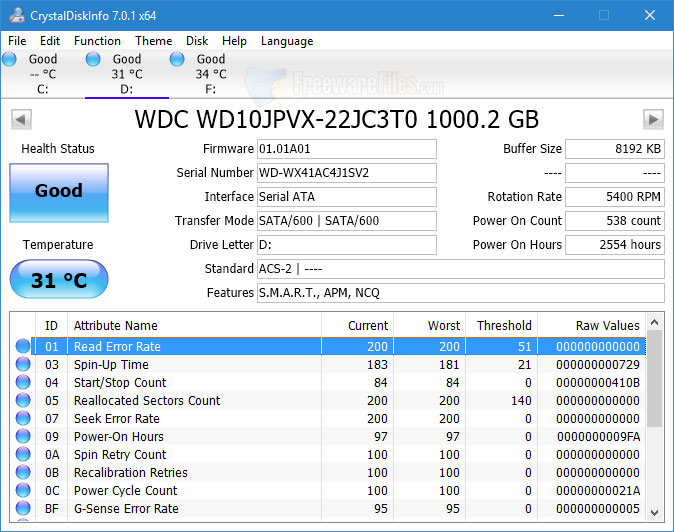This screenshot has height=532, width=674.
Task: Click the status orb for drive C:
Action: coord(9,59)
